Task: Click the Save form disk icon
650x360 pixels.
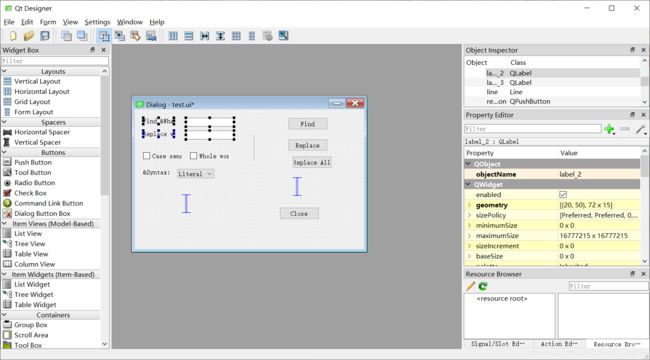Action: pos(45,36)
